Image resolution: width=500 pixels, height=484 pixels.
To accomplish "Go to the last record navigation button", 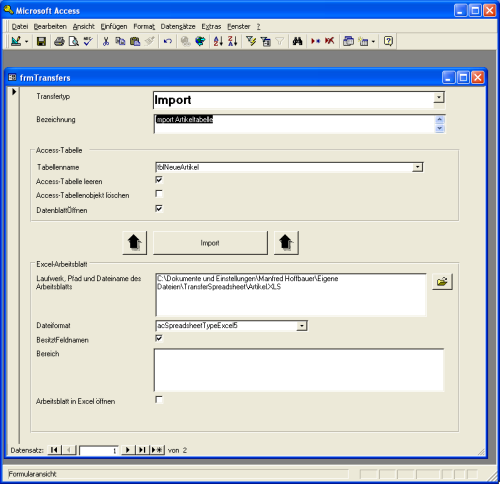I will [142, 450].
